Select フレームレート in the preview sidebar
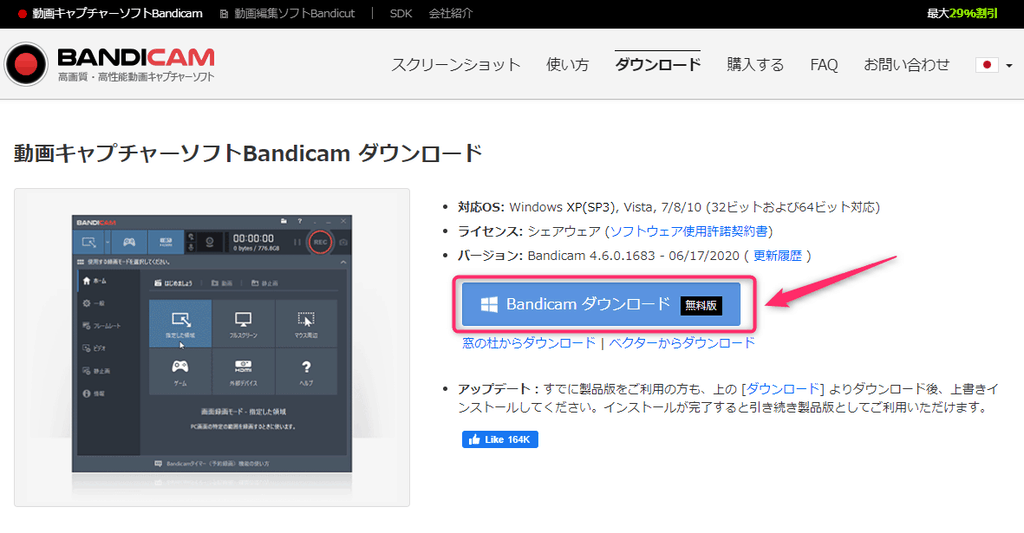The image size is (1024, 533). point(102,325)
